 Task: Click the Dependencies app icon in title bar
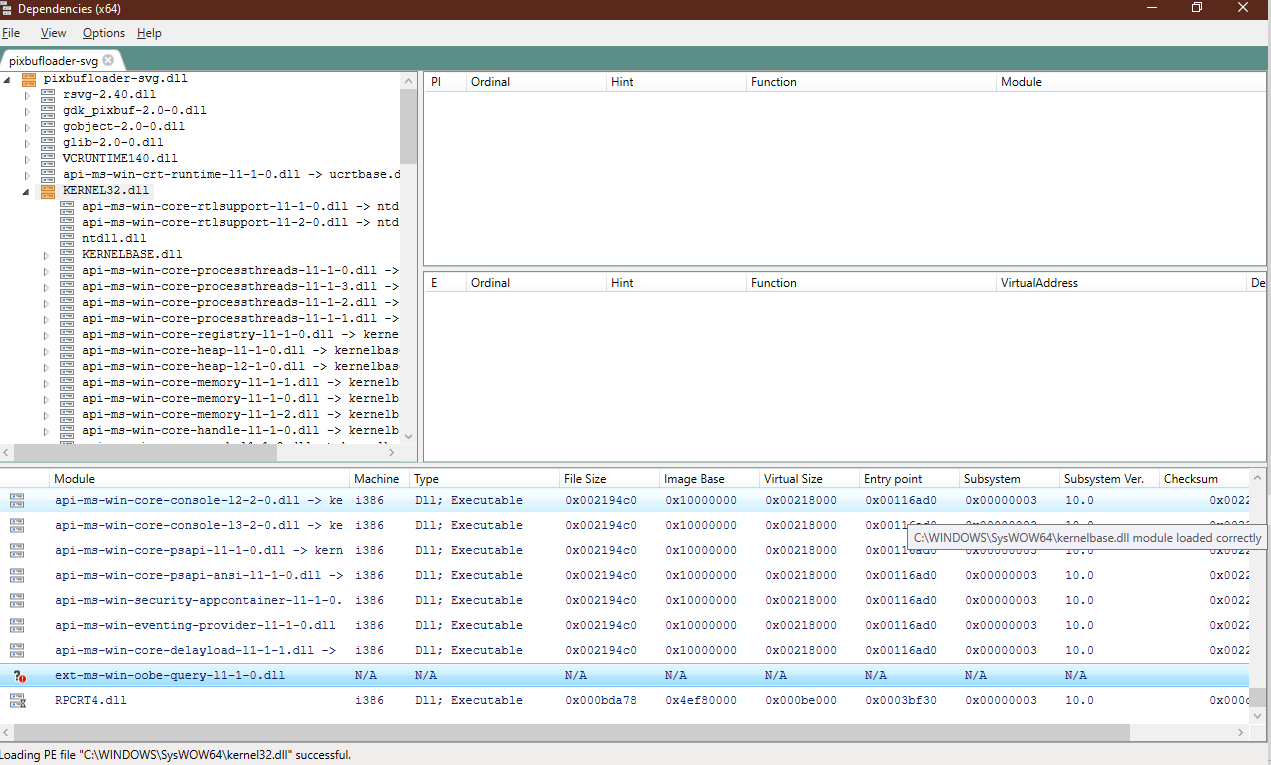(7, 8)
